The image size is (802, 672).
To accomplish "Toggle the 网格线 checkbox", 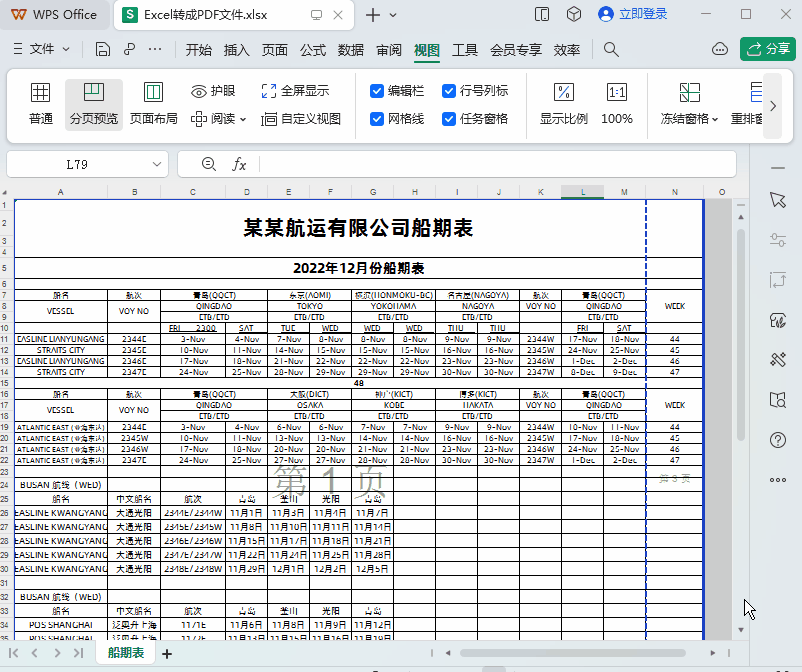I will (377, 119).
